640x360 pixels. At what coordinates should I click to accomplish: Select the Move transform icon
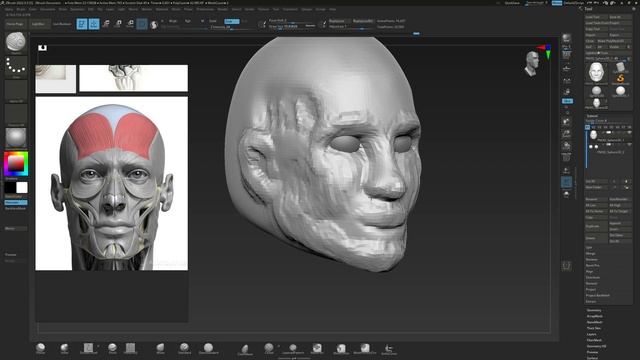pos(106,24)
